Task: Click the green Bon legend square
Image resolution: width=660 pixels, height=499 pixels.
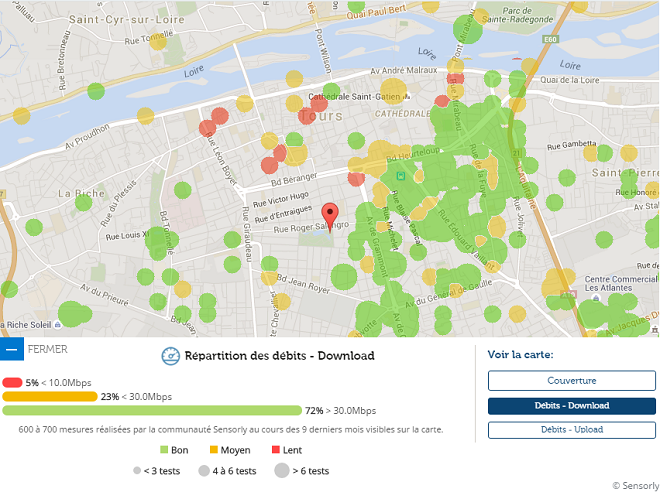Action: coord(164,450)
